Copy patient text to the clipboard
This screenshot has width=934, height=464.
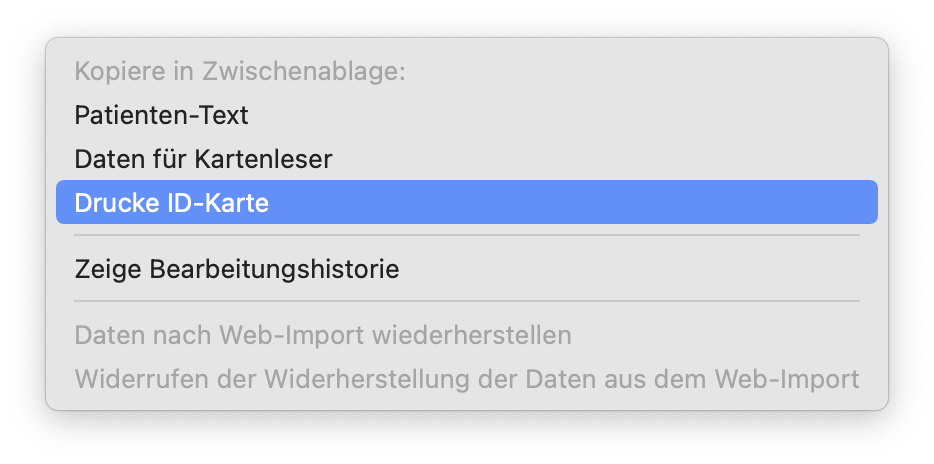[x=161, y=115]
